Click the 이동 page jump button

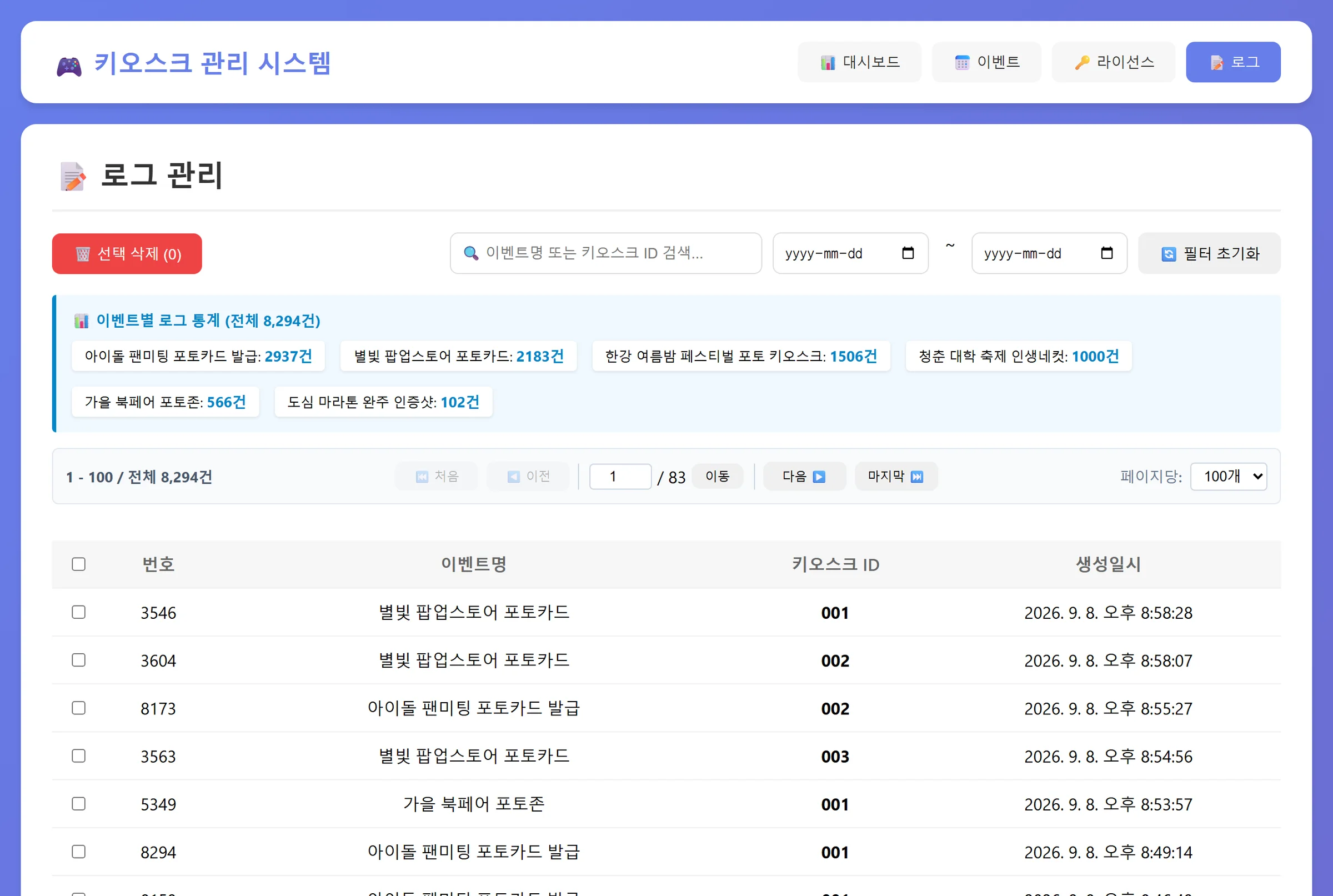717,477
